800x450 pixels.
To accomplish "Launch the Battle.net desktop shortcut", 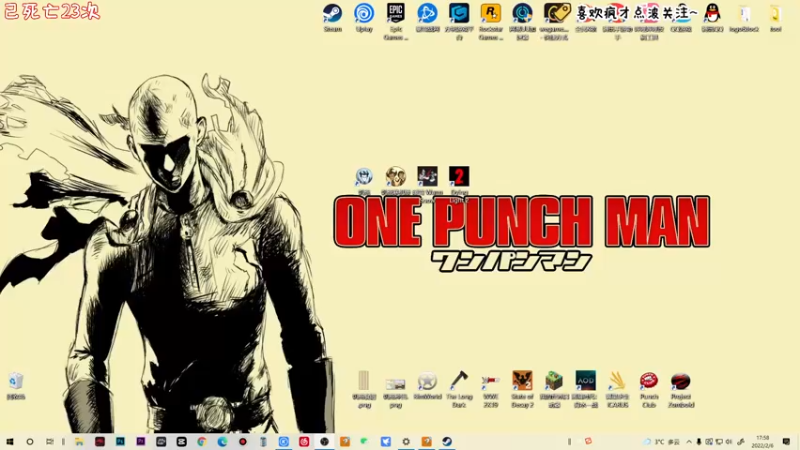I will tap(428, 17).
